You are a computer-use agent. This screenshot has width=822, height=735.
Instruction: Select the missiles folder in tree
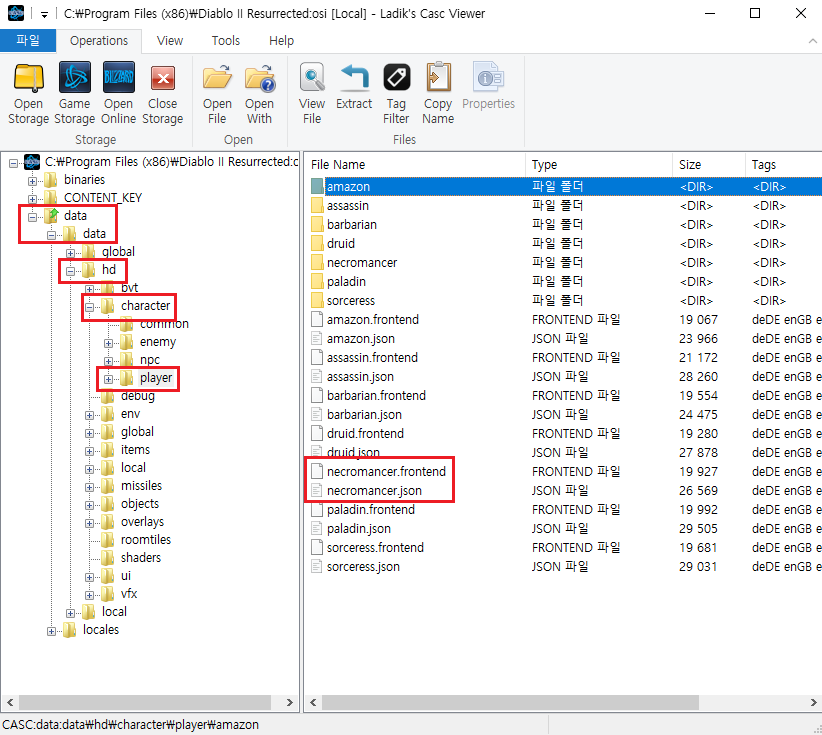(142, 485)
